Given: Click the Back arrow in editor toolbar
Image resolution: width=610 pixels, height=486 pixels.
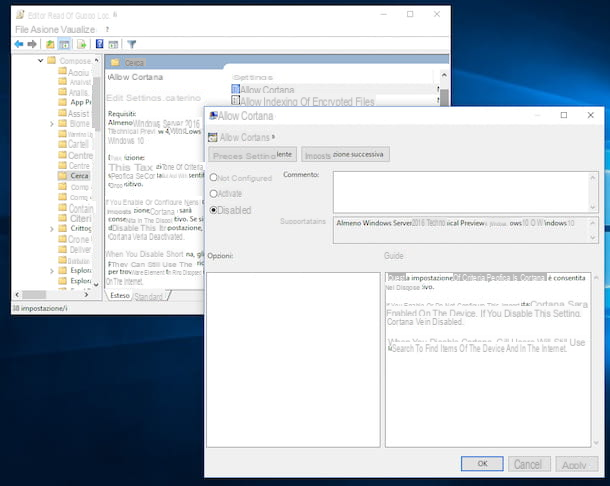Looking at the screenshot, I should [19, 44].
